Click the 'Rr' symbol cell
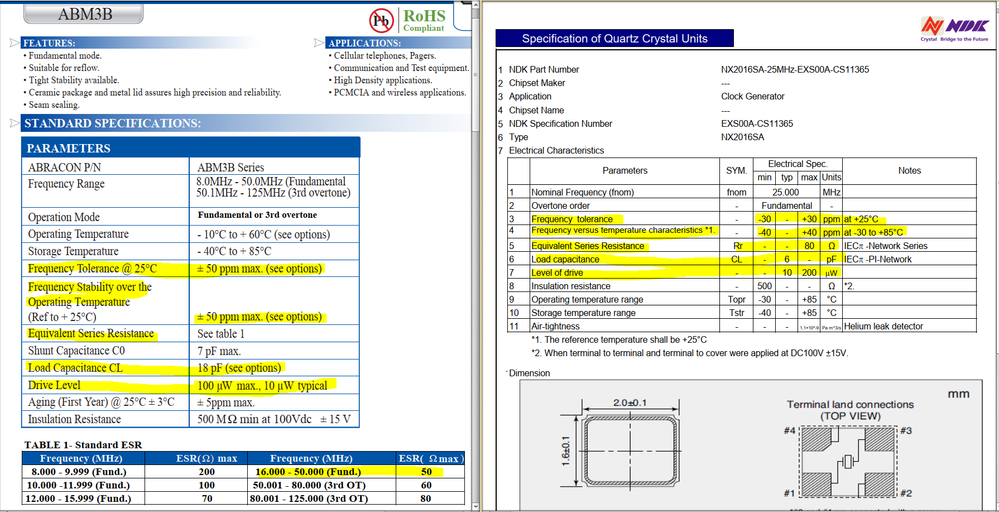 point(737,246)
